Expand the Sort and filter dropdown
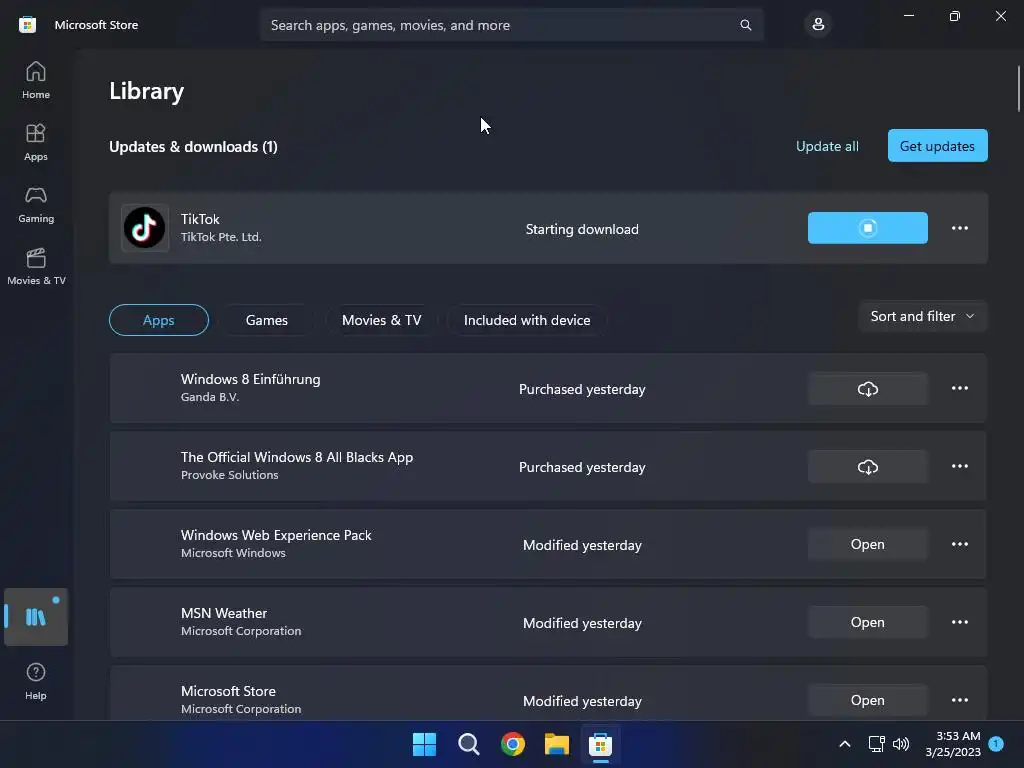 pyautogui.click(x=922, y=316)
